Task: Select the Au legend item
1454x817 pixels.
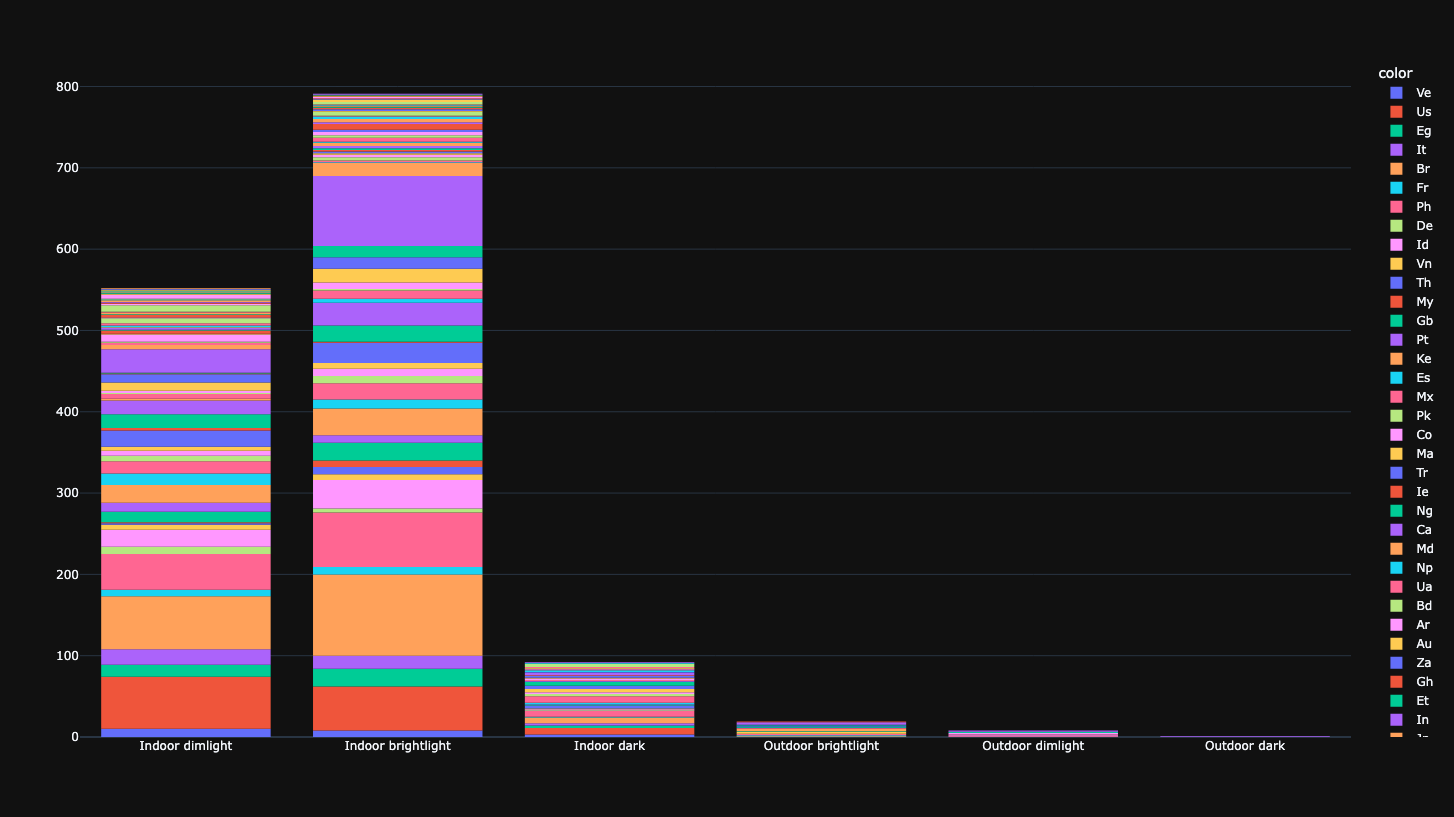Action: pos(1411,644)
